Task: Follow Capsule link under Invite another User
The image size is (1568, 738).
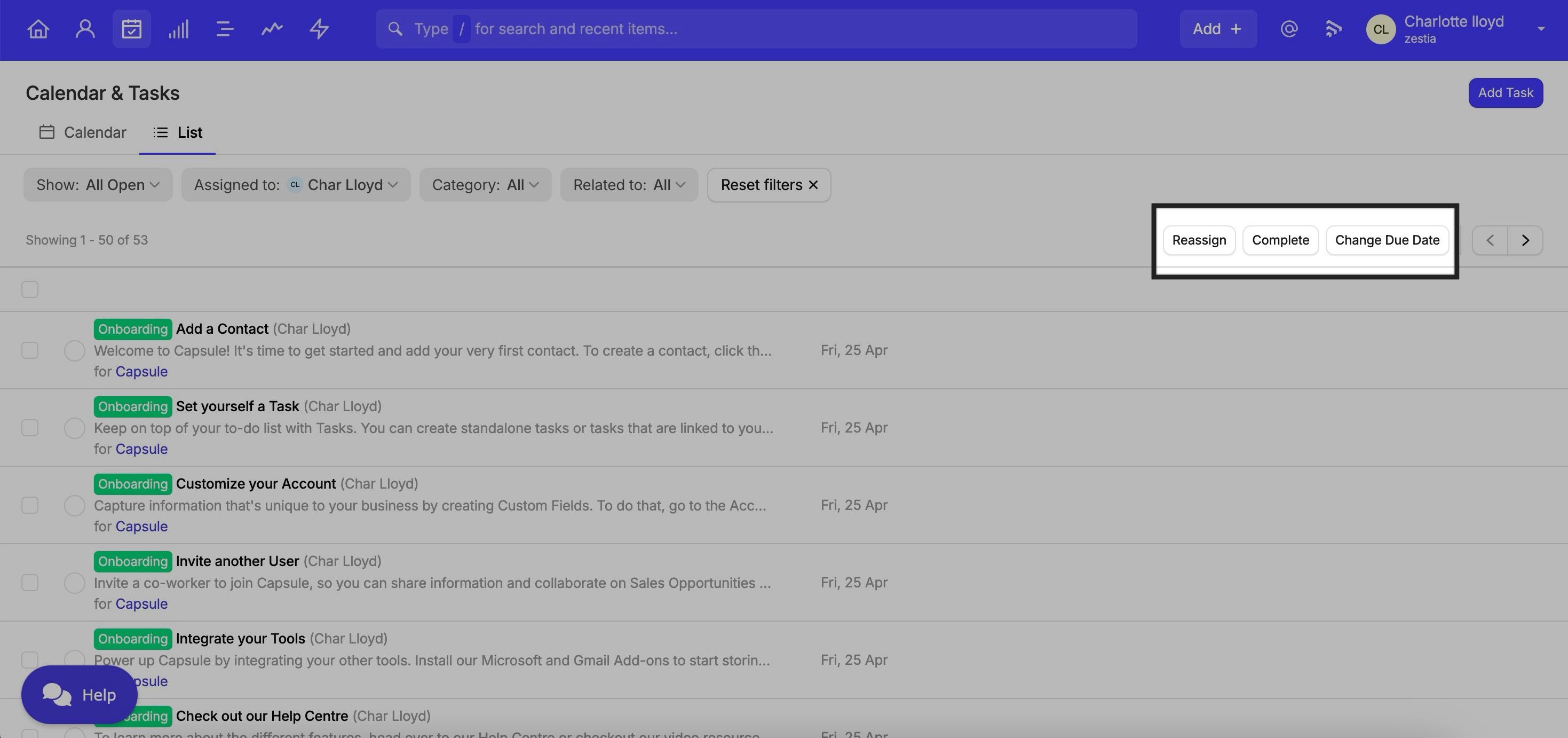Action: coord(141,604)
